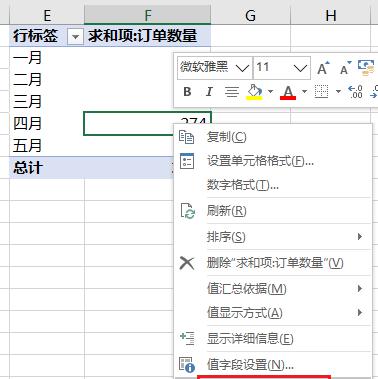The image size is (378, 379).
Task: Select the 一月 row label cell
Action: (x=47, y=58)
